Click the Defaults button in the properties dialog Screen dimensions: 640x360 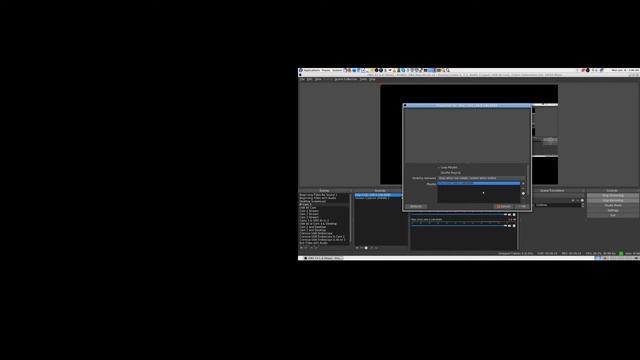[x=416, y=207]
